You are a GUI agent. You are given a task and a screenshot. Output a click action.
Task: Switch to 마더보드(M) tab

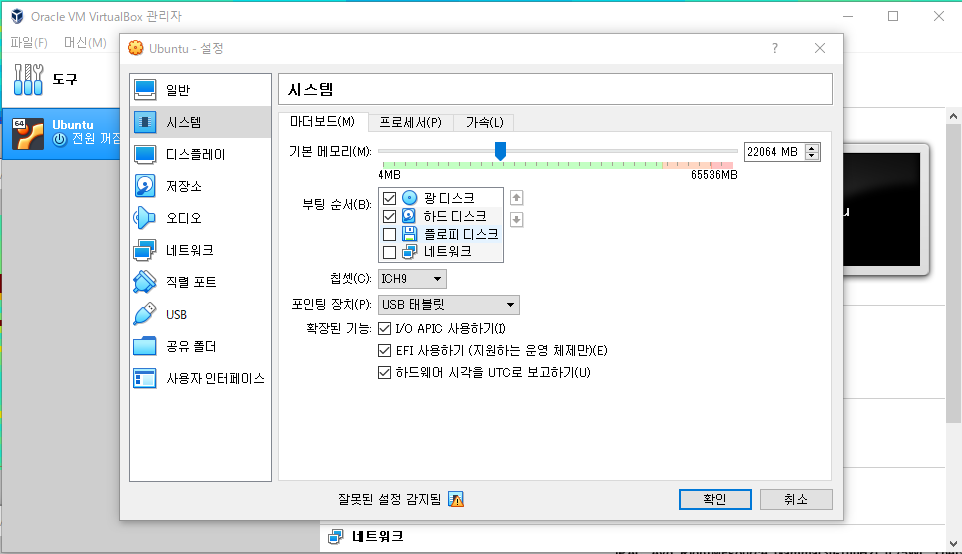323,121
